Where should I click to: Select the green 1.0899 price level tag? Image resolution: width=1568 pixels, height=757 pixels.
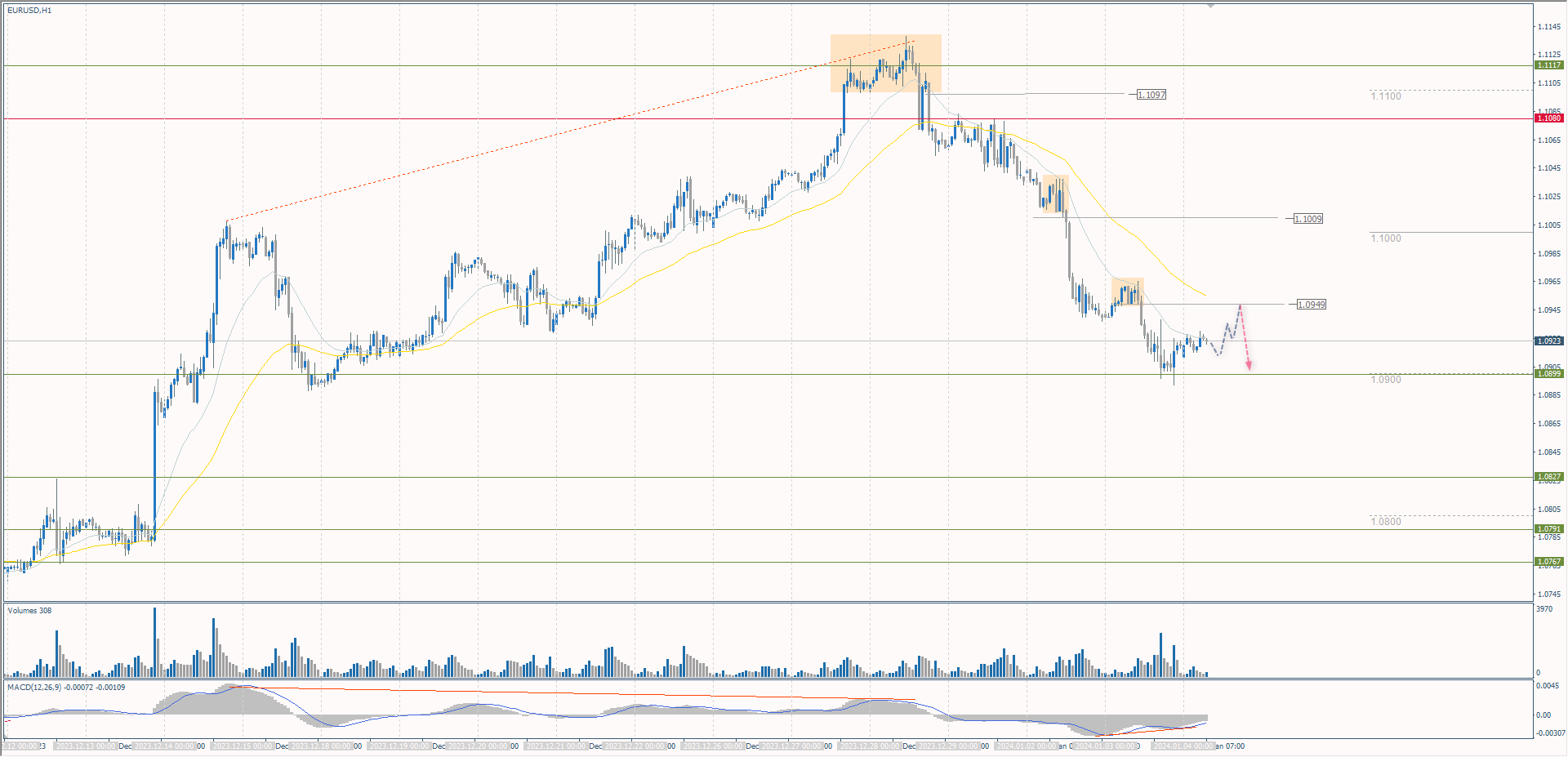(x=1549, y=374)
